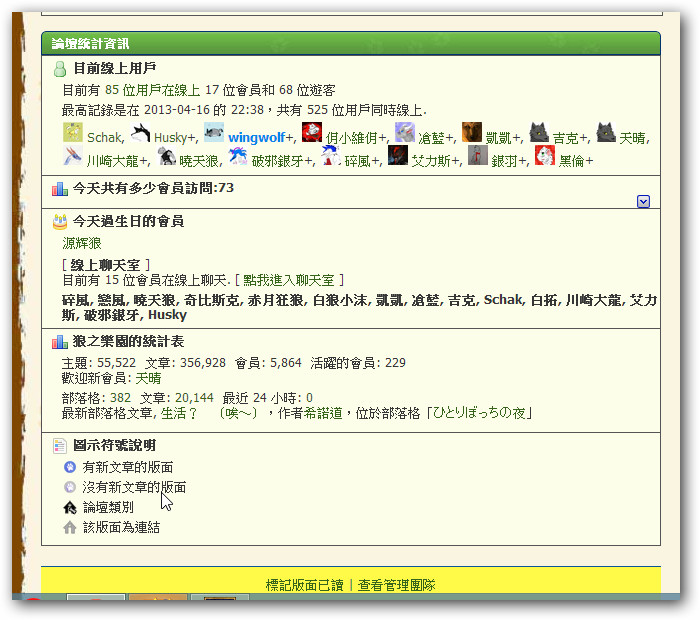The image size is (700, 620).
Task: Click the avatar beside wingwolf
Action: pyautogui.click(x=213, y=133)
